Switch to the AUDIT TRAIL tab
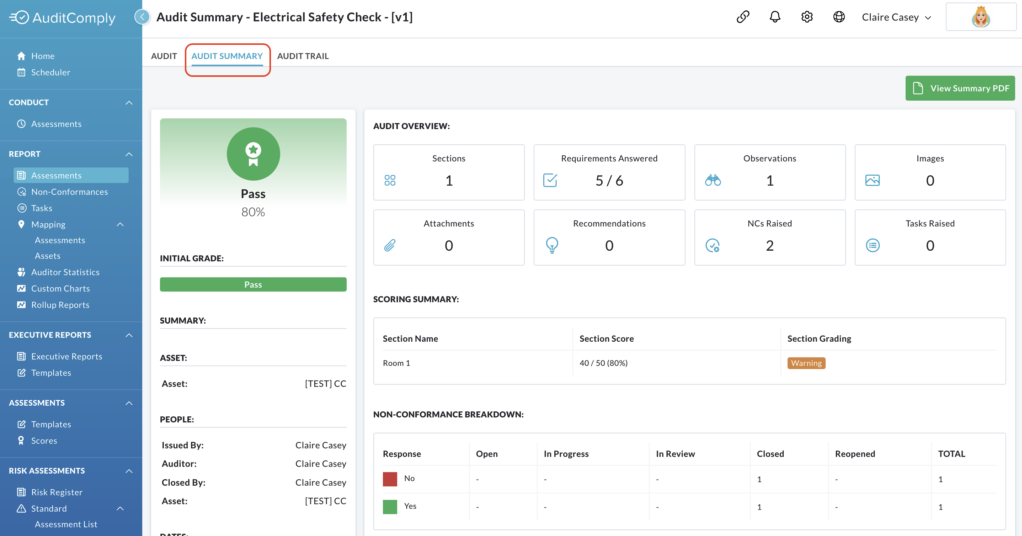Screen dimensions: 1022x536 302,56
